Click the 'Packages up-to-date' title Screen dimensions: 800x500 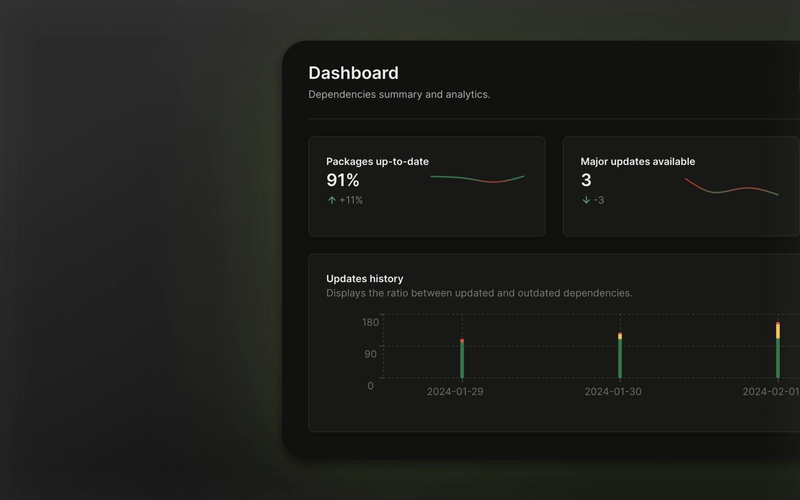pyautogui.click(x=377, y=161)
